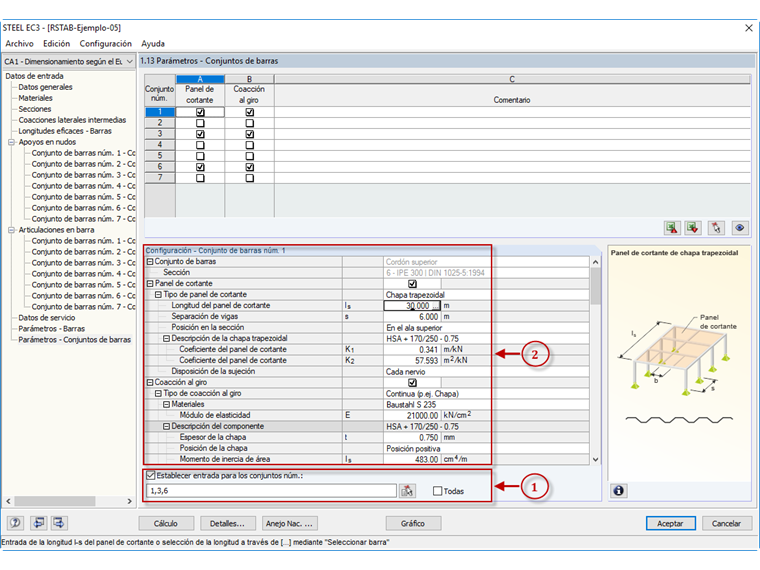The width and height of the screenshot is (760, 570).
Task: Check Coacción al giro for set 7
Action: click(250, 178)
